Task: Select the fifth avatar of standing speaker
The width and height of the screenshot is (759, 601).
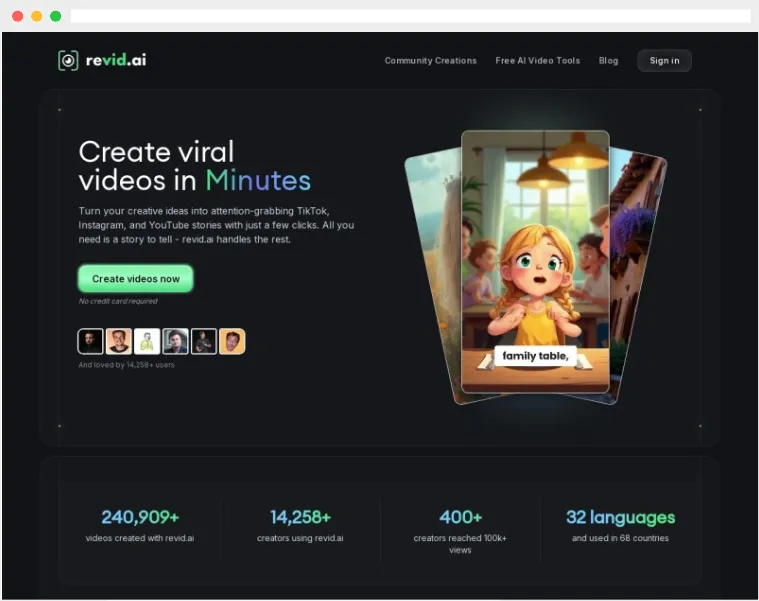Action: tap(204, 341)
